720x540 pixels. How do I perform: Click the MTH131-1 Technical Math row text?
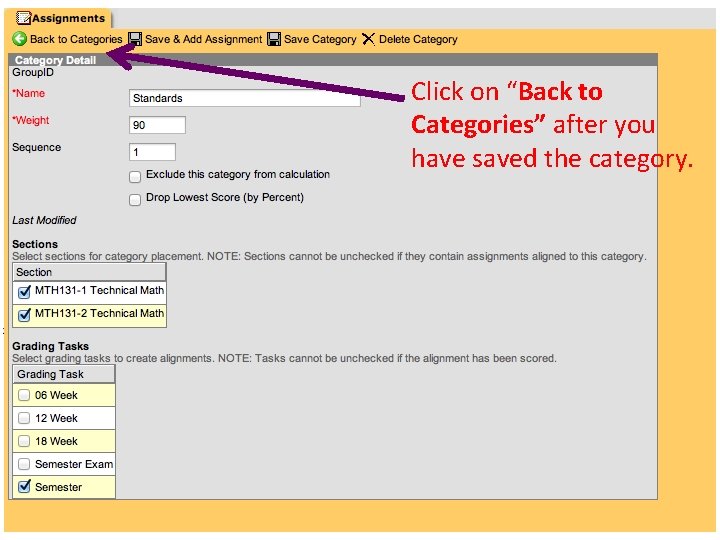(x=99, y=290)
